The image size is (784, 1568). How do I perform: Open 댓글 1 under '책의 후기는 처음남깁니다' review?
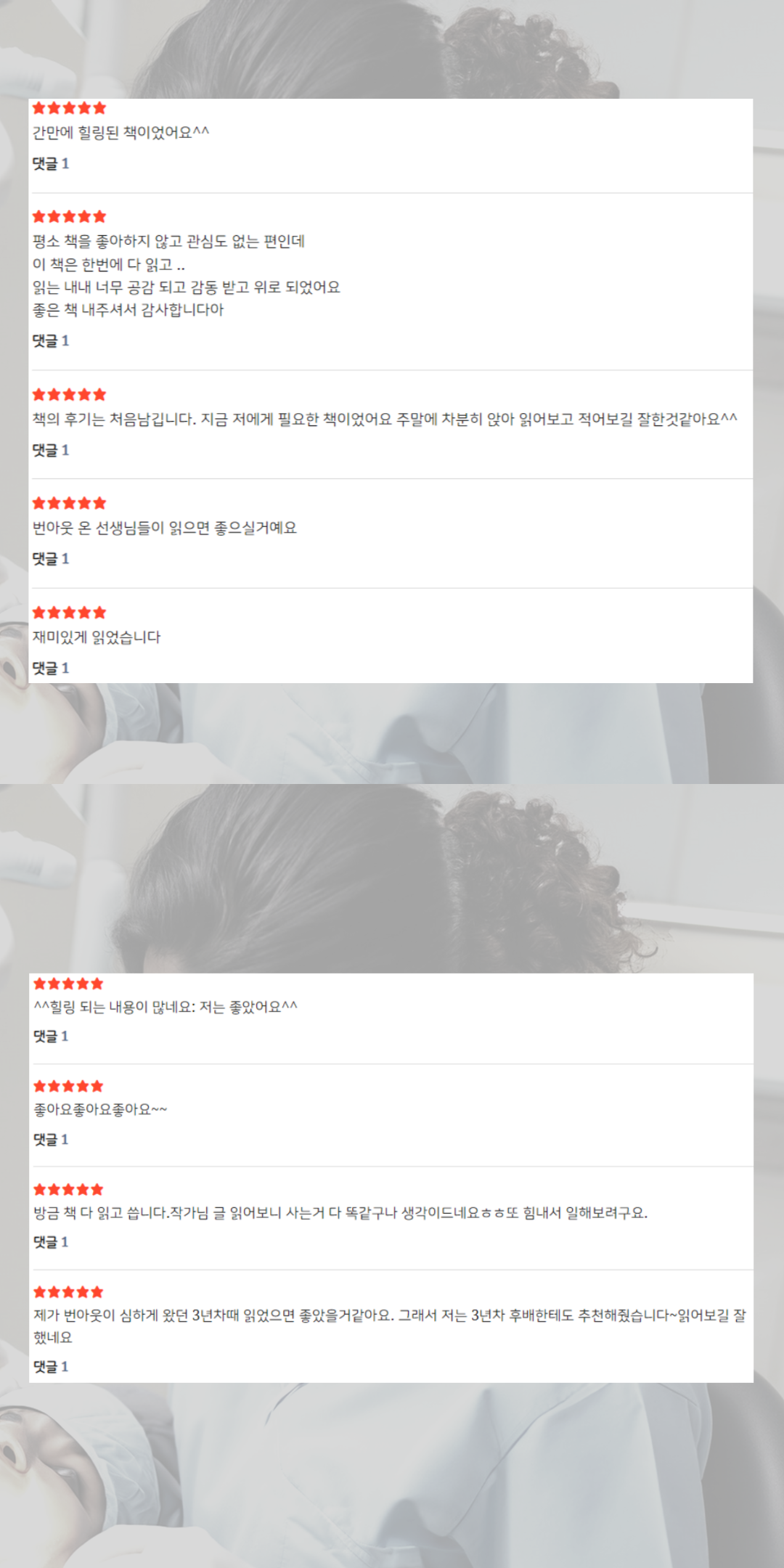pyautogui.click(x=51, y=451)
